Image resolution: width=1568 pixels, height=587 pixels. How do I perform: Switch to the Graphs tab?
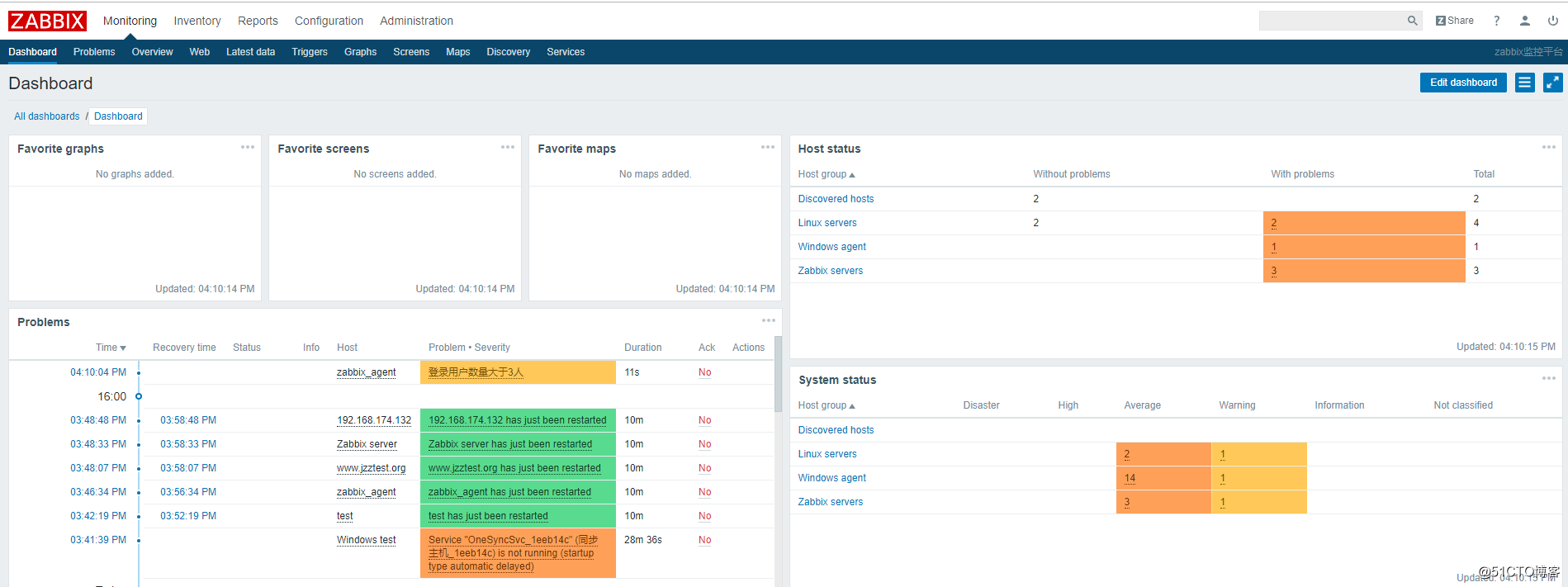coord(360,52)
